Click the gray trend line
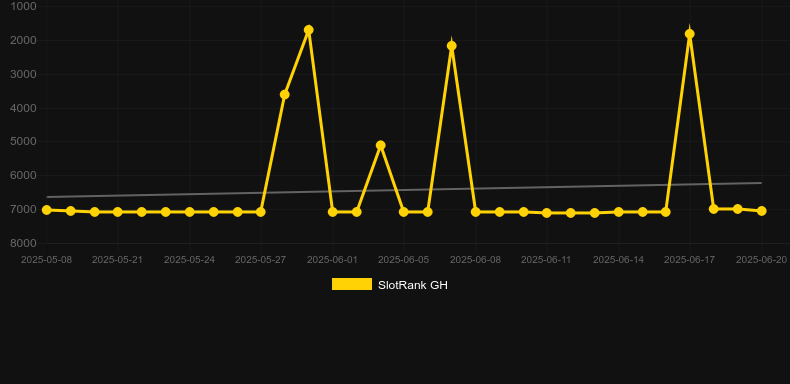 [404, 190]
